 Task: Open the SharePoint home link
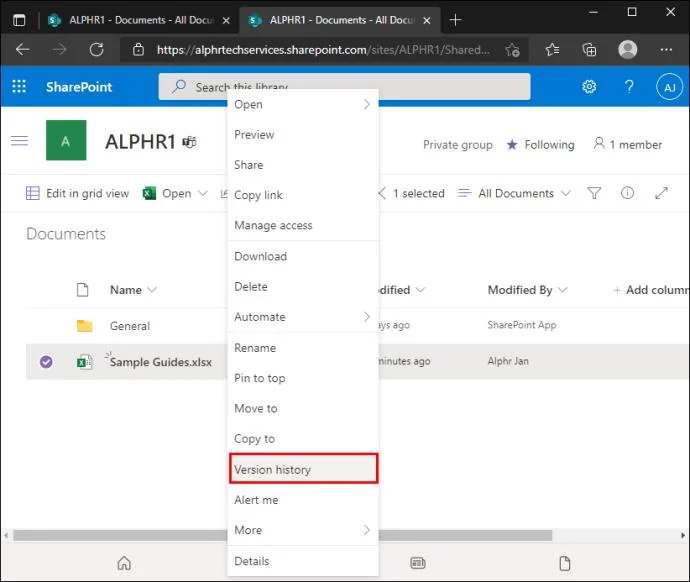tap(79, 87)
